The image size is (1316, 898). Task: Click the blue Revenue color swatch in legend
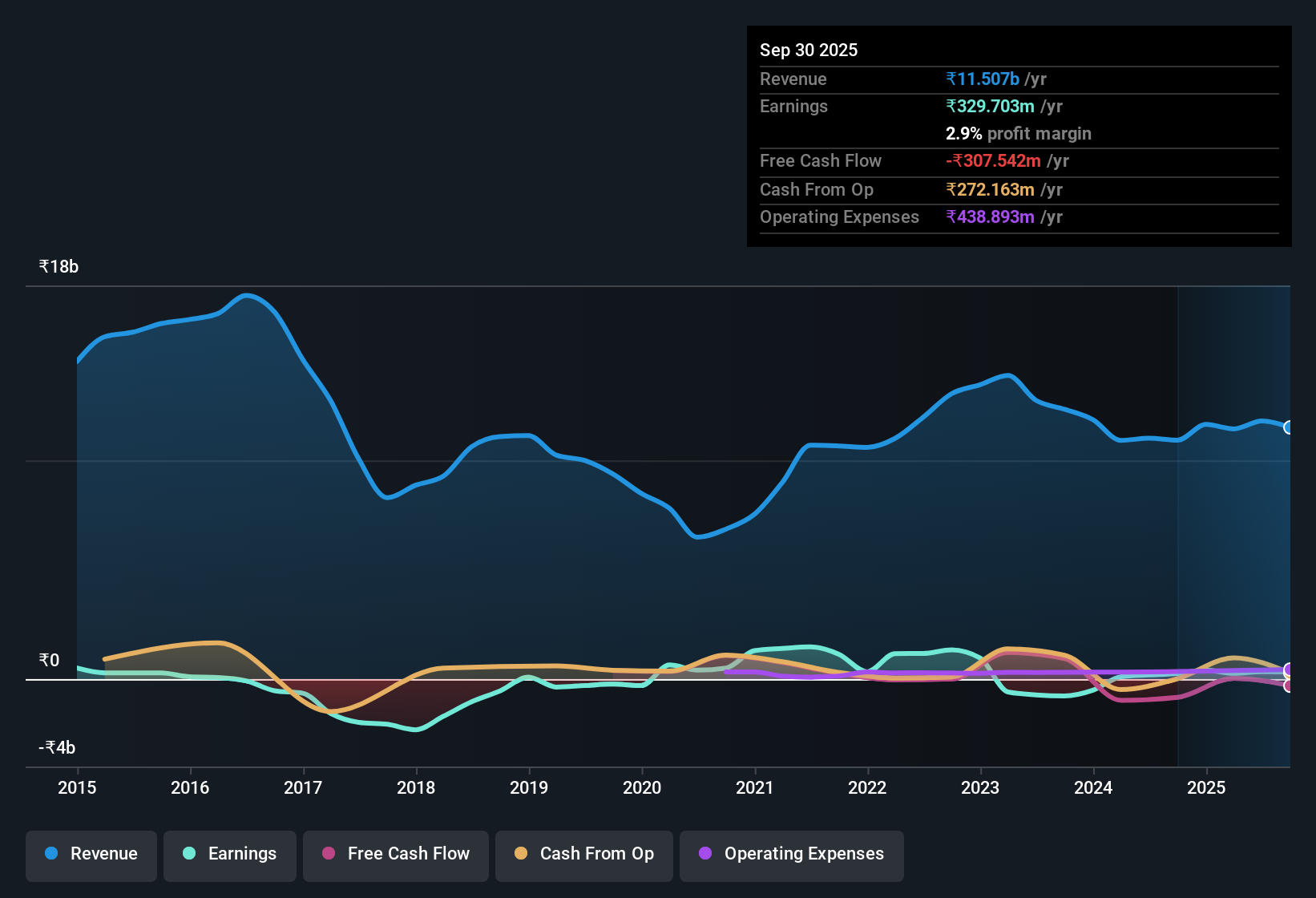[x=50, y=854]
